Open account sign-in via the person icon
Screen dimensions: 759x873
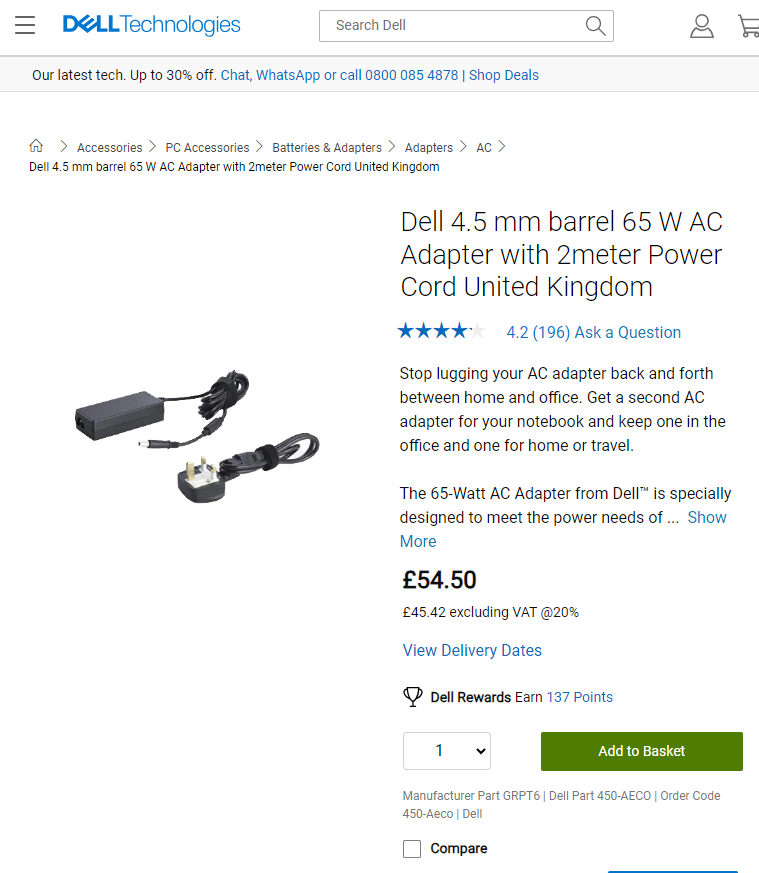[x=702, y=26]
